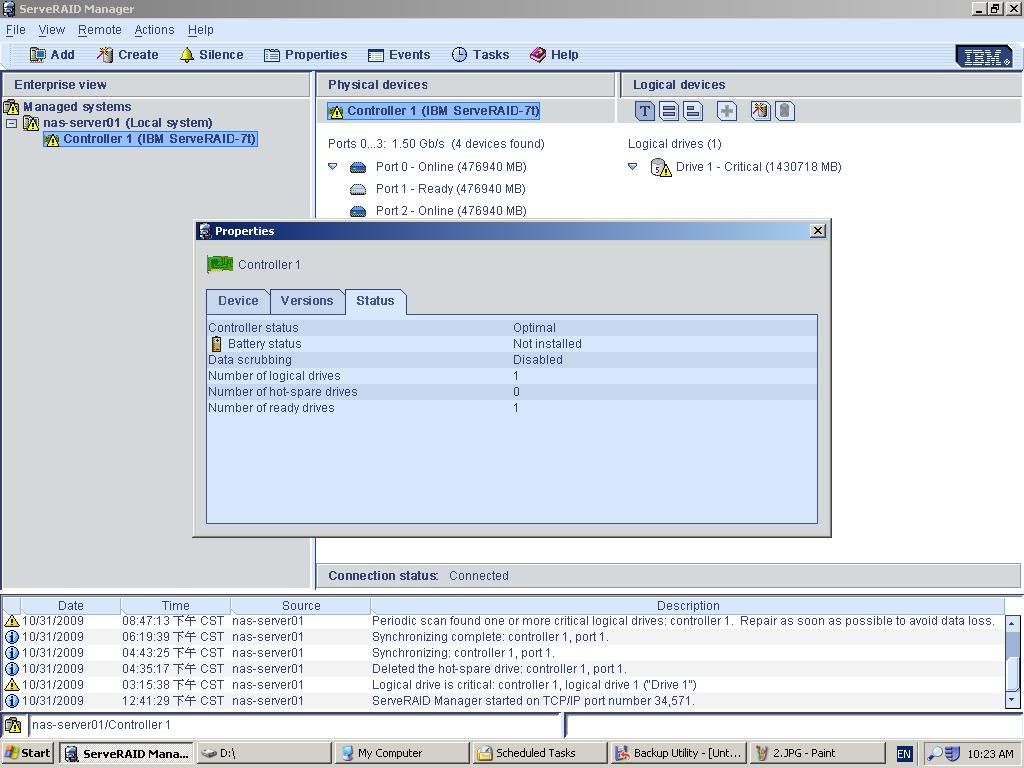Click the Data scrubbing Disabled value

[537, 360]
